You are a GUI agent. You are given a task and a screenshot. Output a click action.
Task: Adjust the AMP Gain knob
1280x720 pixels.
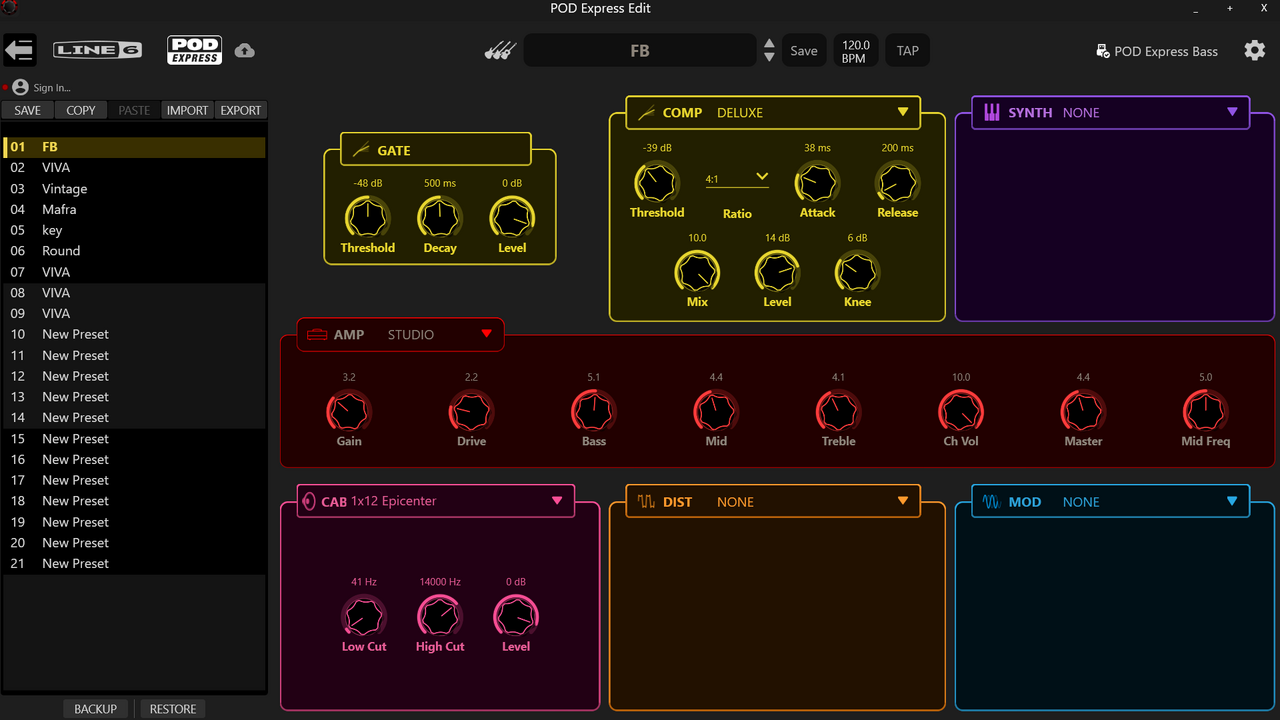(349, 411)
